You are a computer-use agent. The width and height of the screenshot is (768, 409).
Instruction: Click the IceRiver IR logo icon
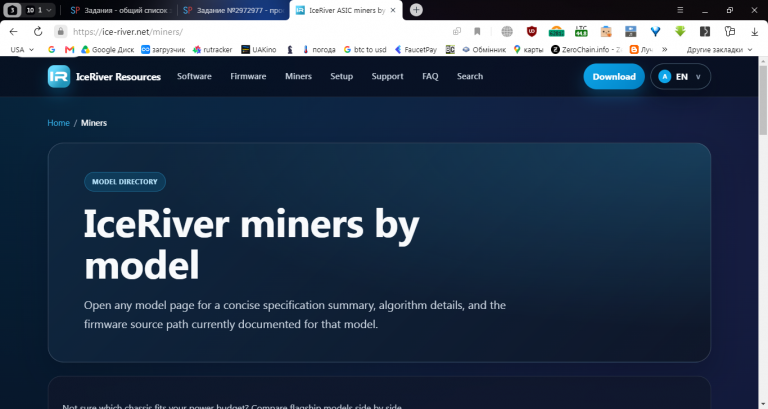click(59, 76)
